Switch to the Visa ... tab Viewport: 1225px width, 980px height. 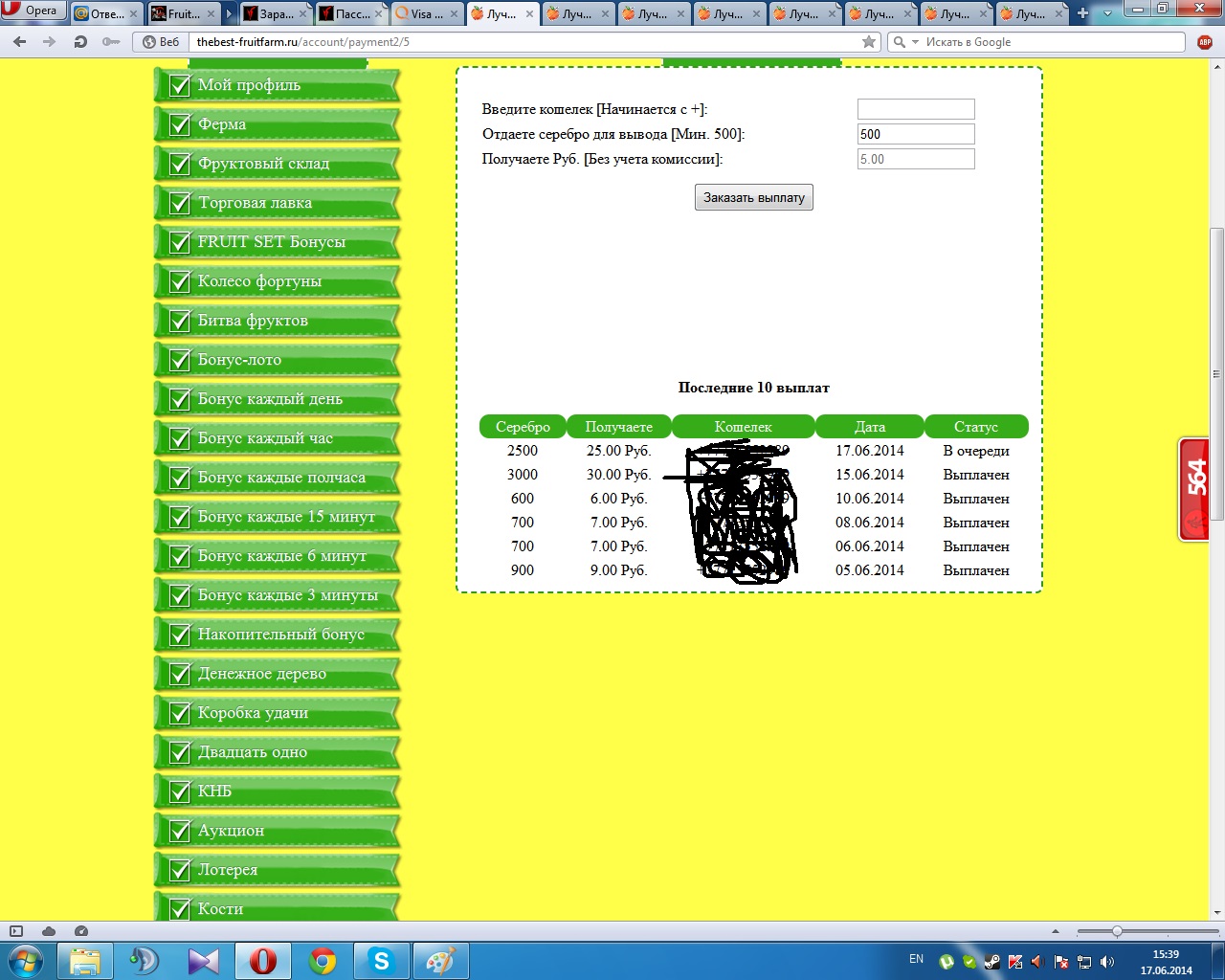coord(428,13)
